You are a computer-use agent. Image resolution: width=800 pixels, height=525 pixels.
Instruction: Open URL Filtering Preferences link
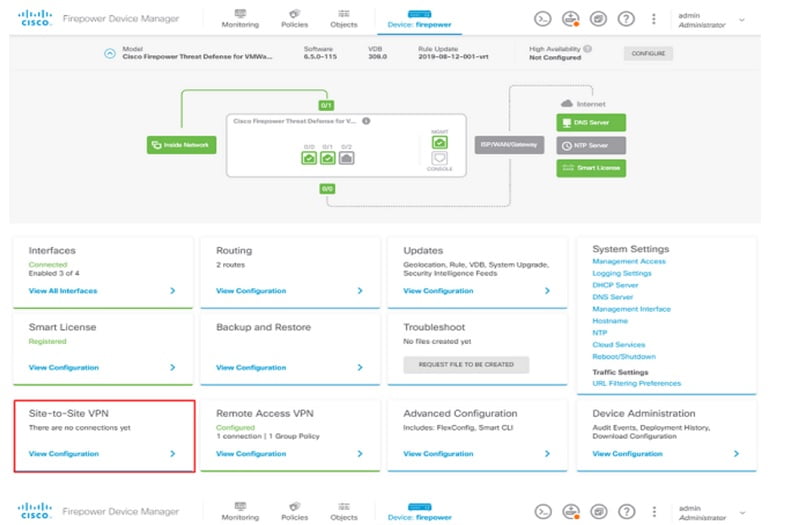point(636,383)
